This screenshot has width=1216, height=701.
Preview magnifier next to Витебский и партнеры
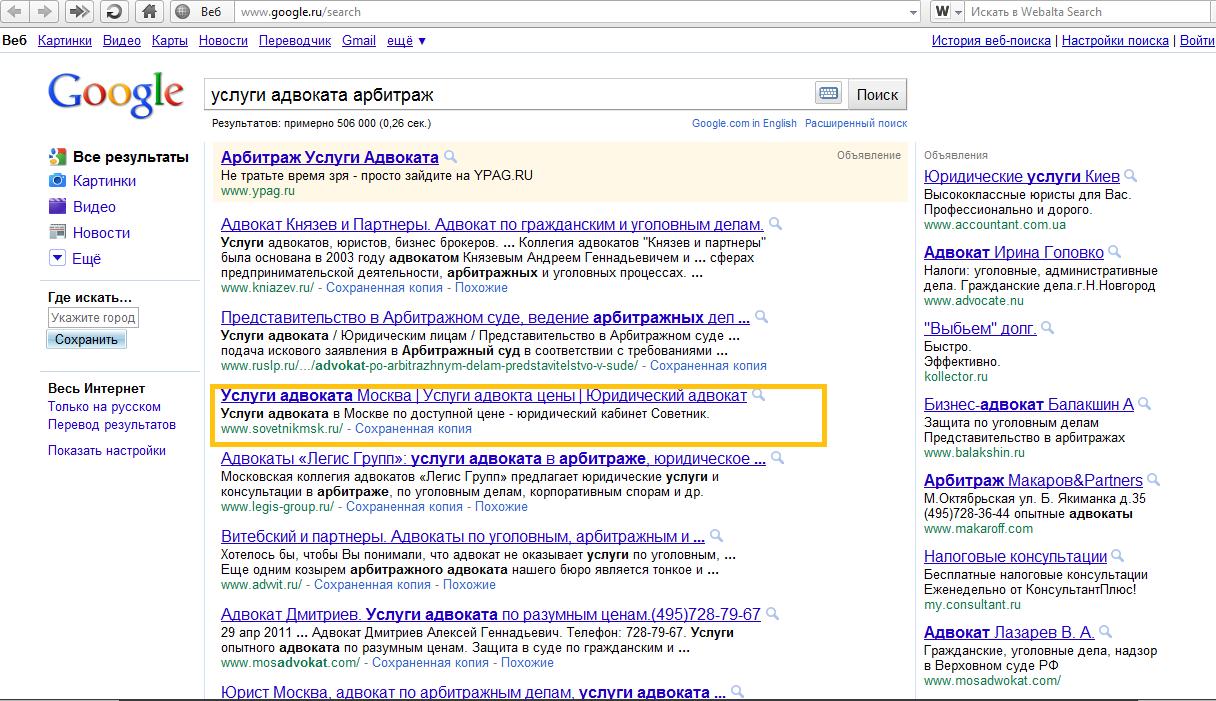pyautogui.click(x=717, y=536)
